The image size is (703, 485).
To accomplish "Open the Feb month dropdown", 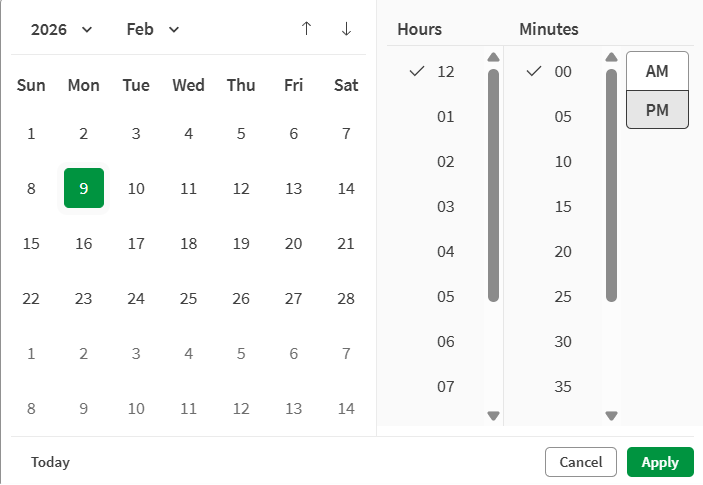I will [153, 29].
